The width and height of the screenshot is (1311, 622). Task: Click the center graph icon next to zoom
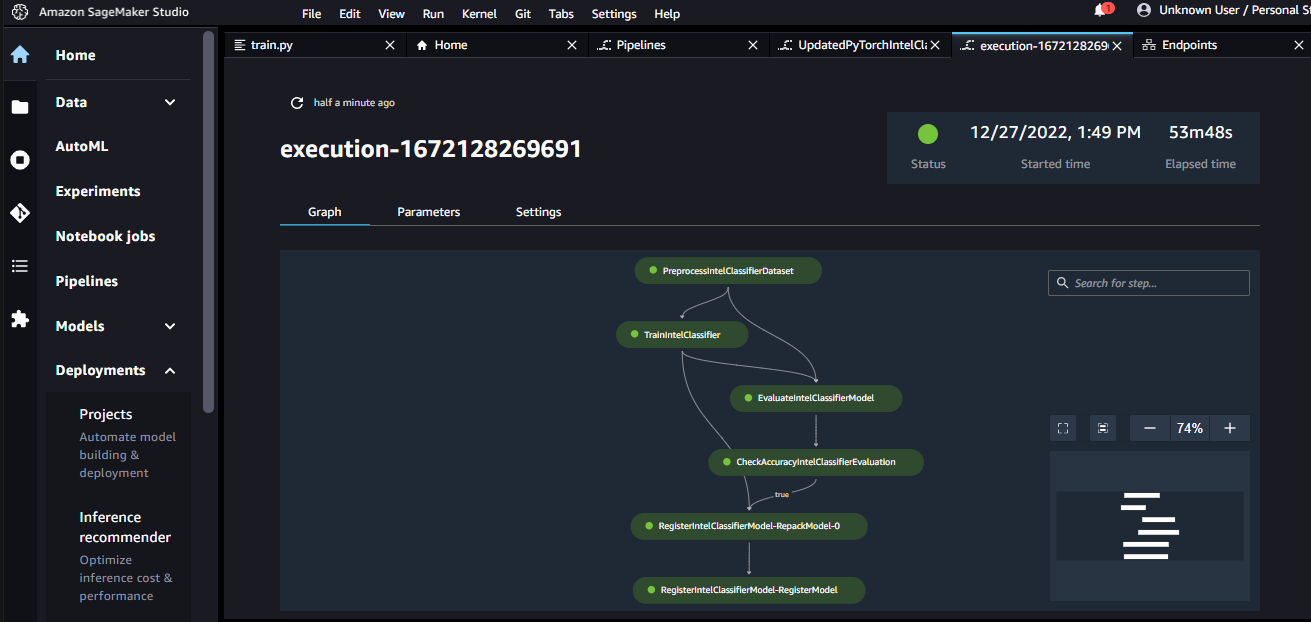click(x=1103, y=428)
